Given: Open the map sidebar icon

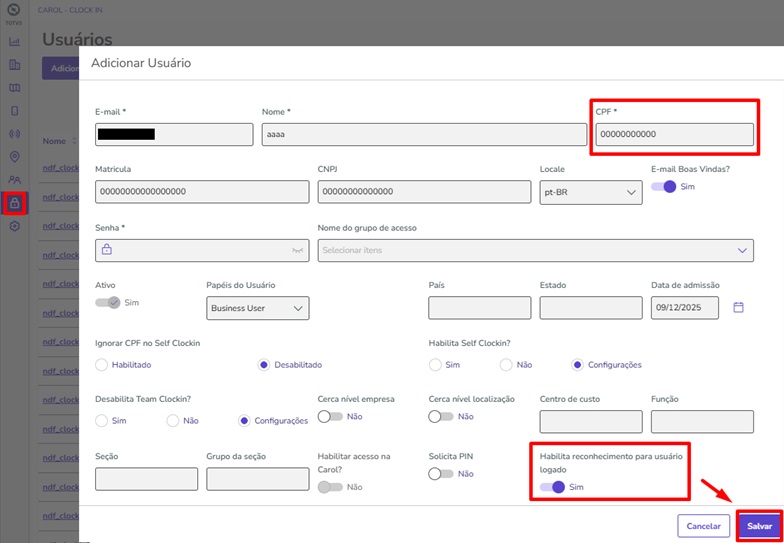Looking at the screenshot, I should (x=14, y=88).
